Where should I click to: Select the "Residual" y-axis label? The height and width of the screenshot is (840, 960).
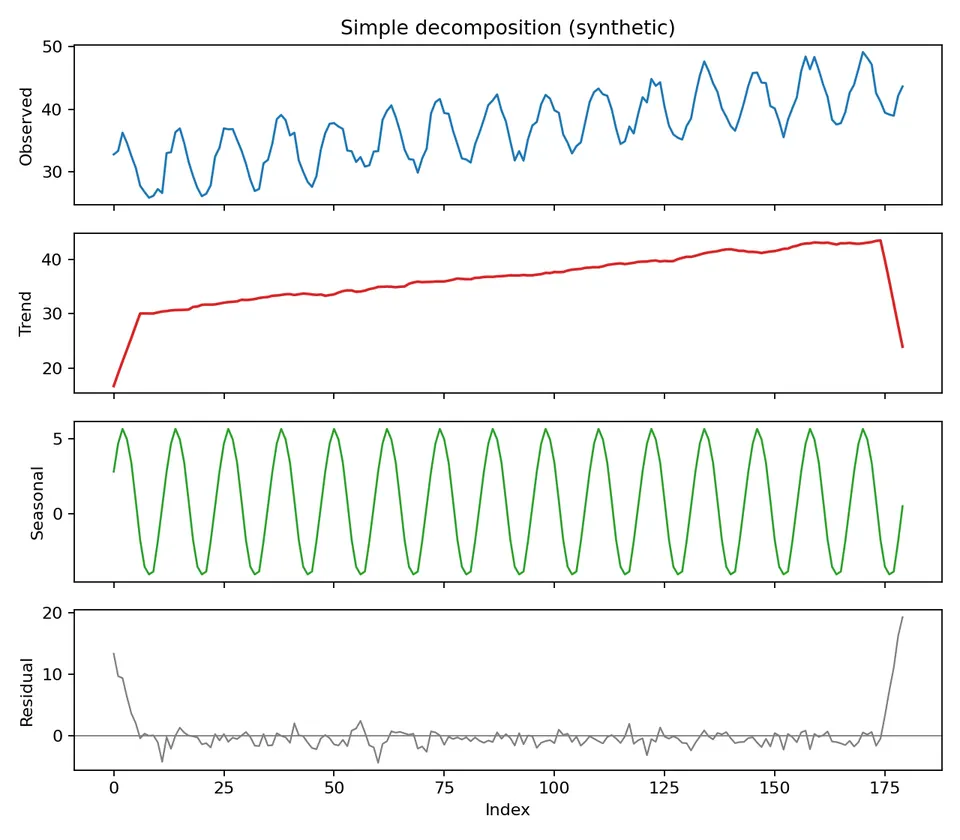click(26, 692)
